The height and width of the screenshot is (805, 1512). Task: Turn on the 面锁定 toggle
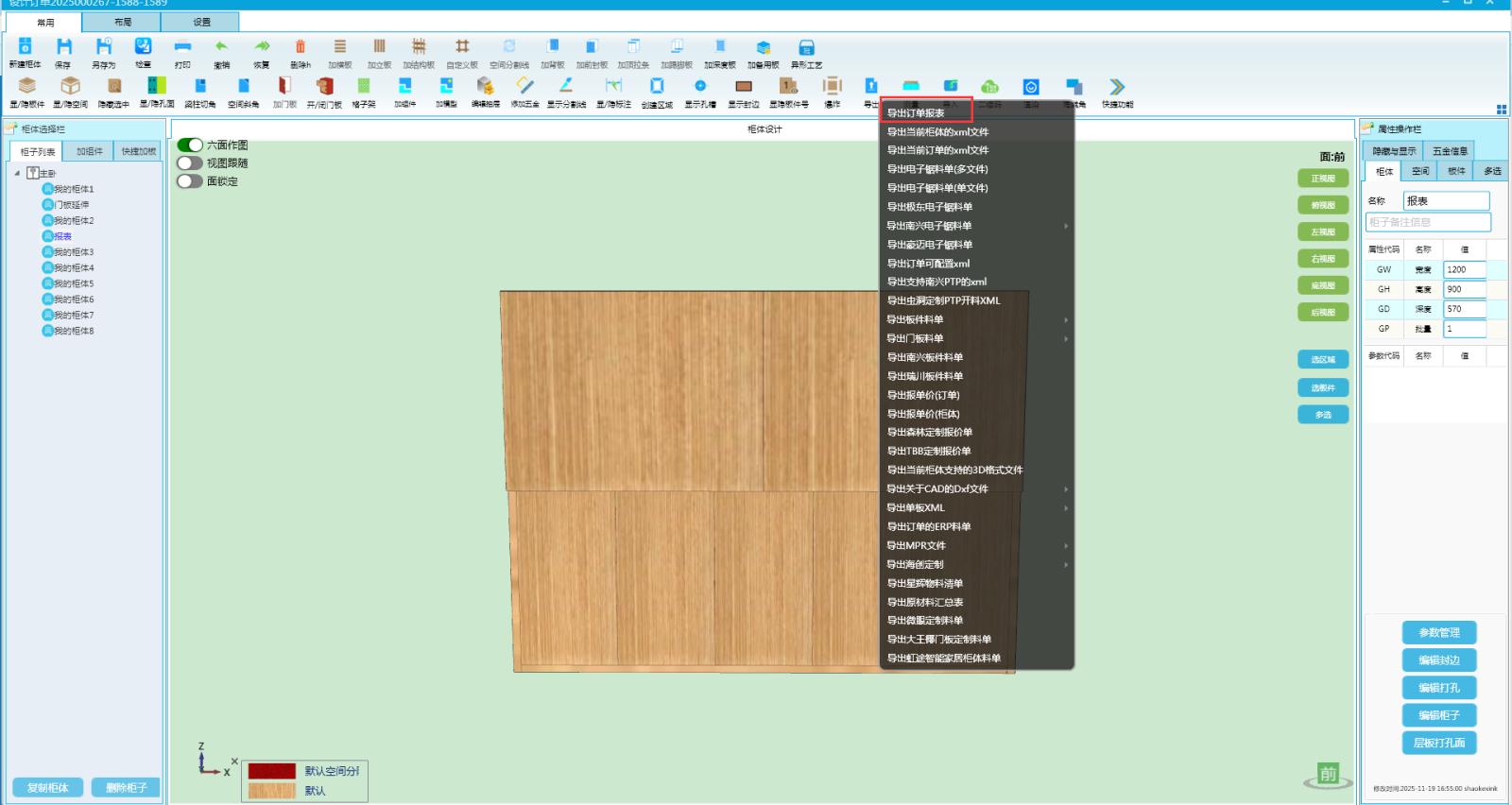190,181
